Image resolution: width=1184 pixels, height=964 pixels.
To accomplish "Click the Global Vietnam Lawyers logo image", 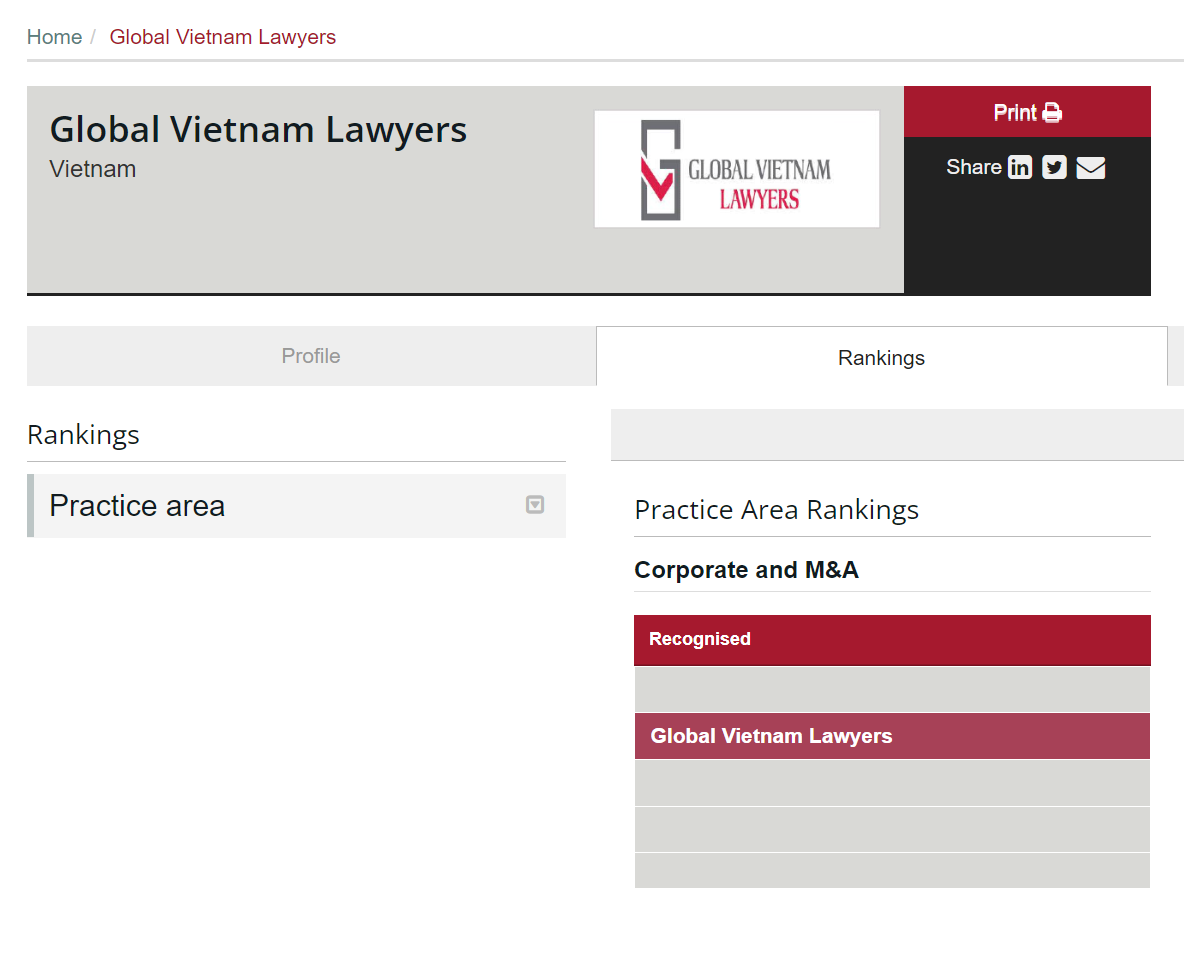I will pyautogui.click(x=736, y=169).
